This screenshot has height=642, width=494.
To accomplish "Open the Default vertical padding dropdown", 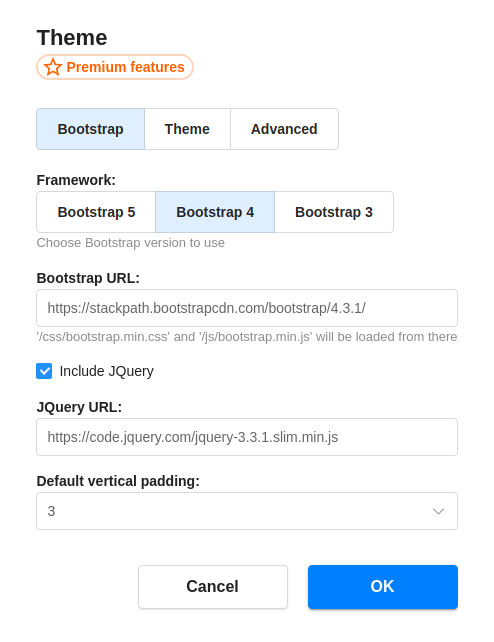I will click(x=247, y=511).
